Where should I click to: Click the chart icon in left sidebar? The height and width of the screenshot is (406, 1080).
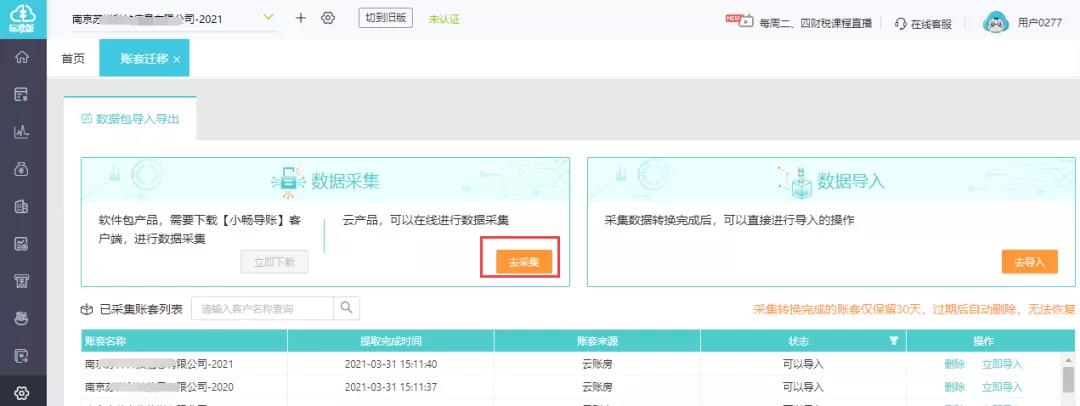21,131
